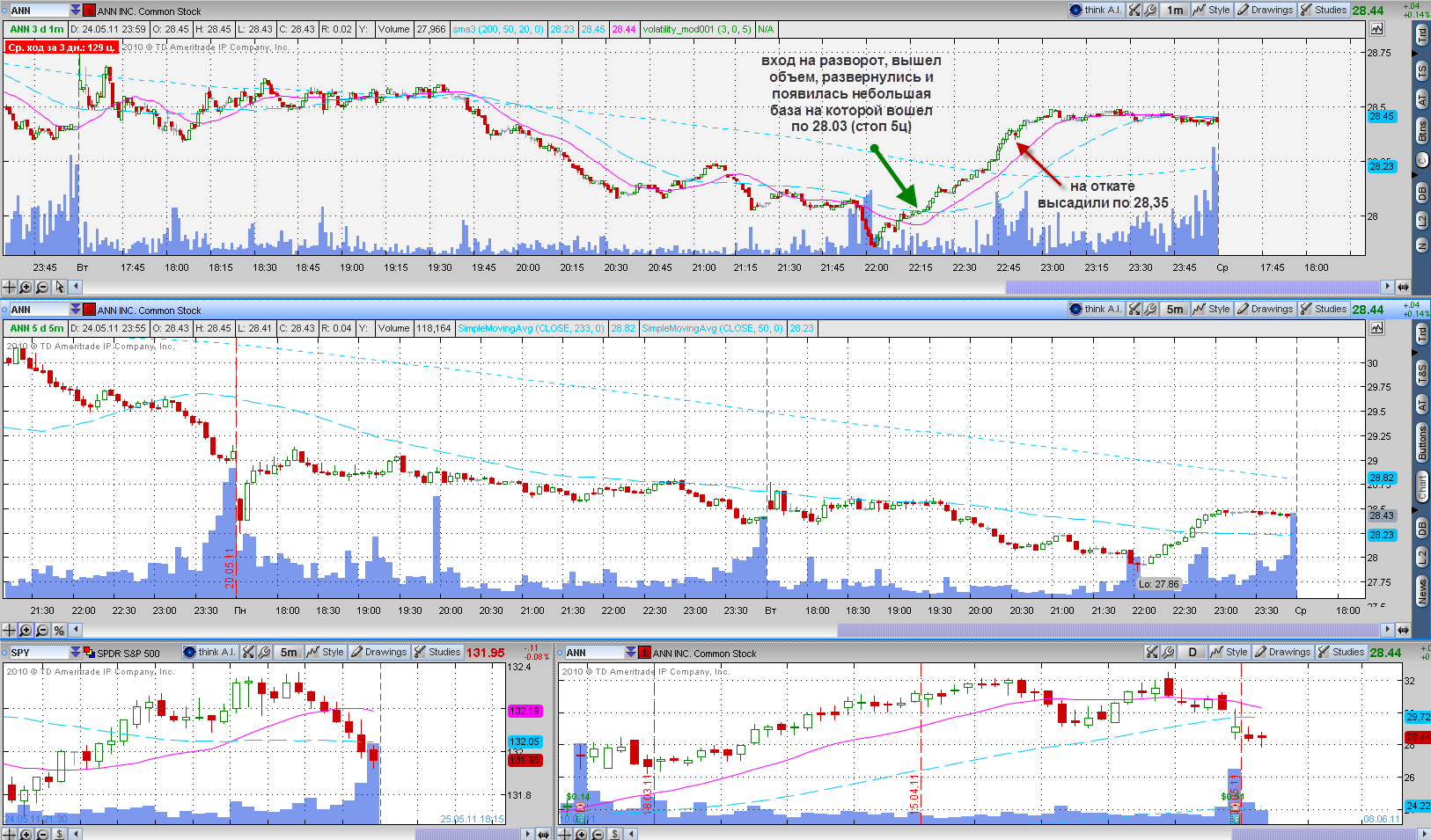Click the think A.I. button on top chart
The width and height of the screenshot is (1431, 840).
tap(1096, 11)
